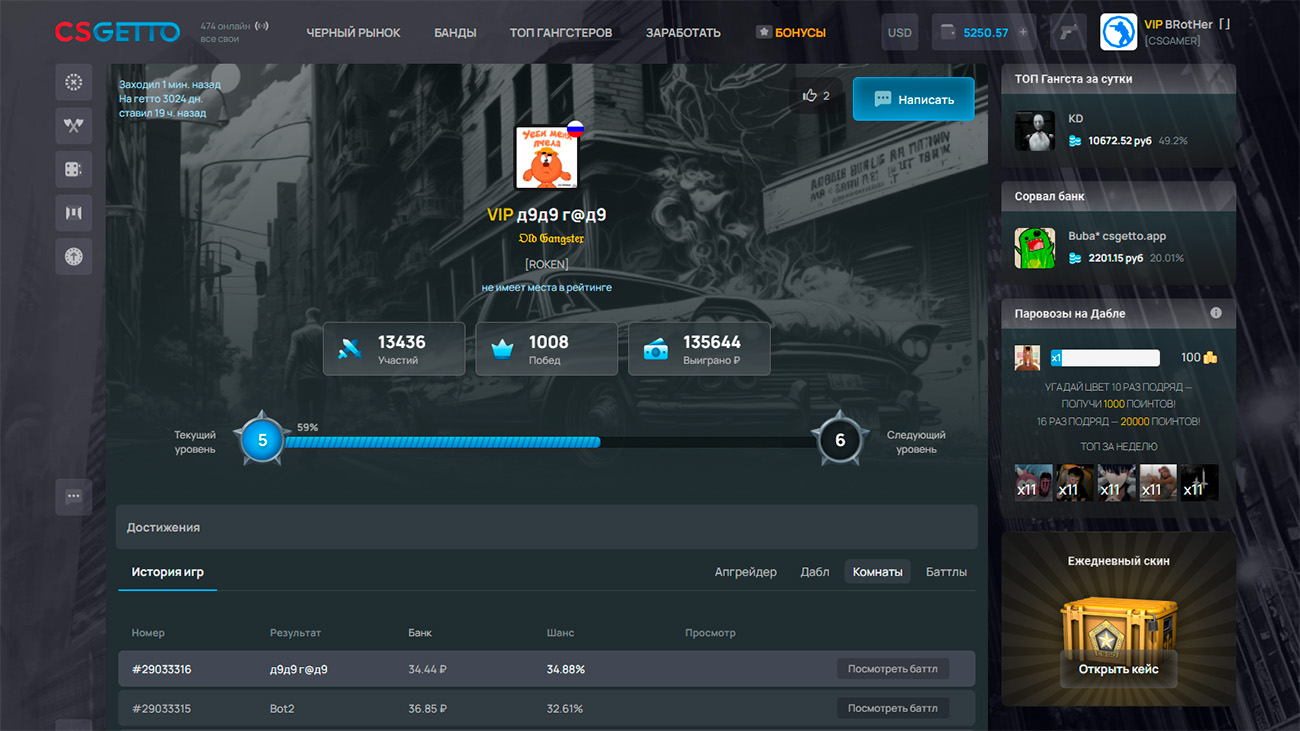Click the wallet icon beside 5250.57
Image resolution: width=1300 pixels, height=731 pixels.
948,32
